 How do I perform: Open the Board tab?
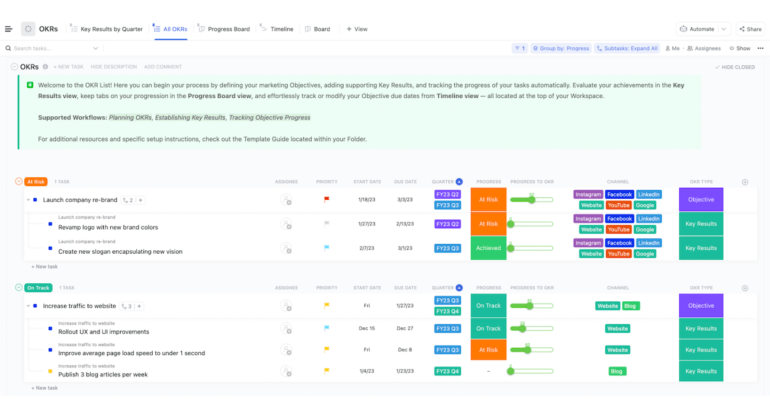(x=317, y=29)
